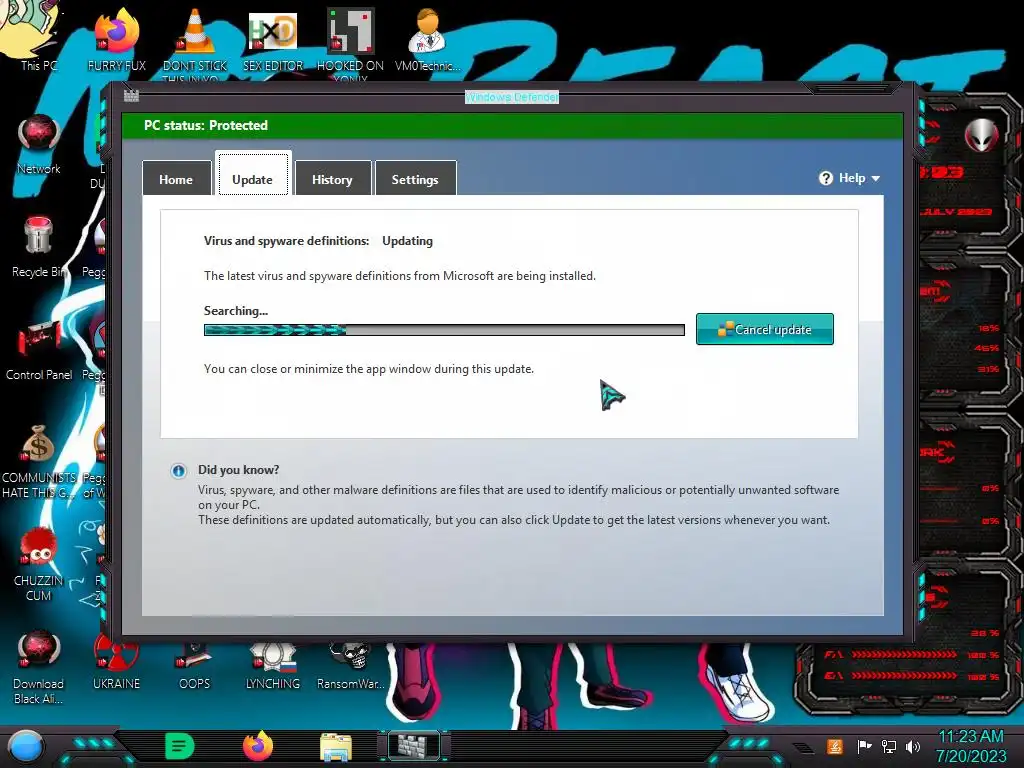Click the definitions update progress bar
The height and width of the screenshot is (768, 1024).
[x=444, y=330]
